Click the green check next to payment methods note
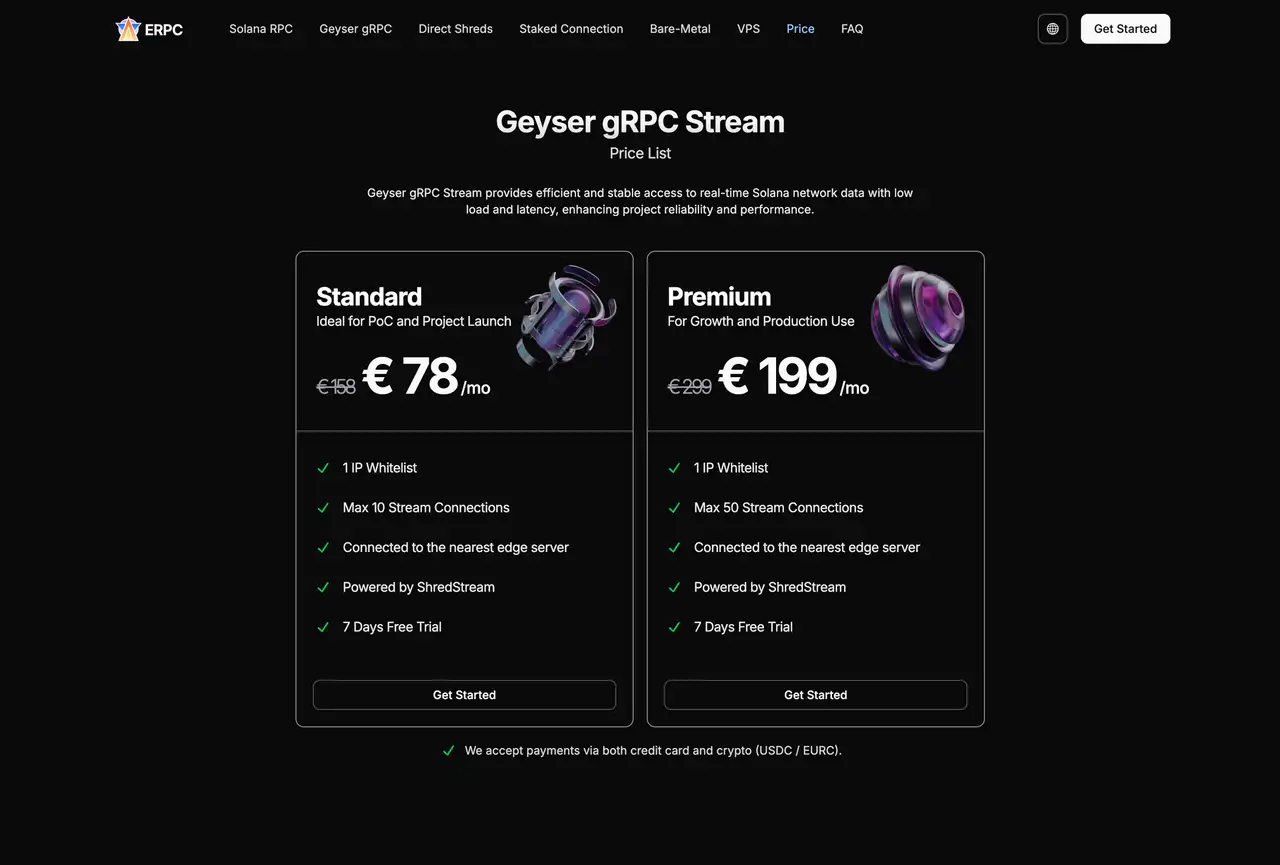1280x865 pixels. click(x=448, y=750)
